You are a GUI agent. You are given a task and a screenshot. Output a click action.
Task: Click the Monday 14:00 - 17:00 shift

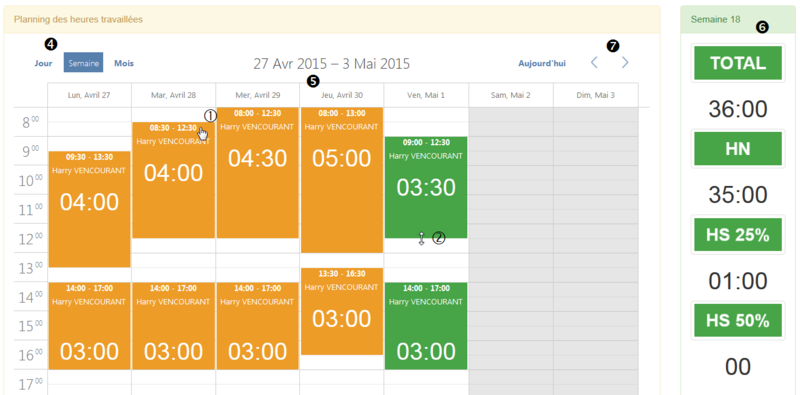coord(89,326)
